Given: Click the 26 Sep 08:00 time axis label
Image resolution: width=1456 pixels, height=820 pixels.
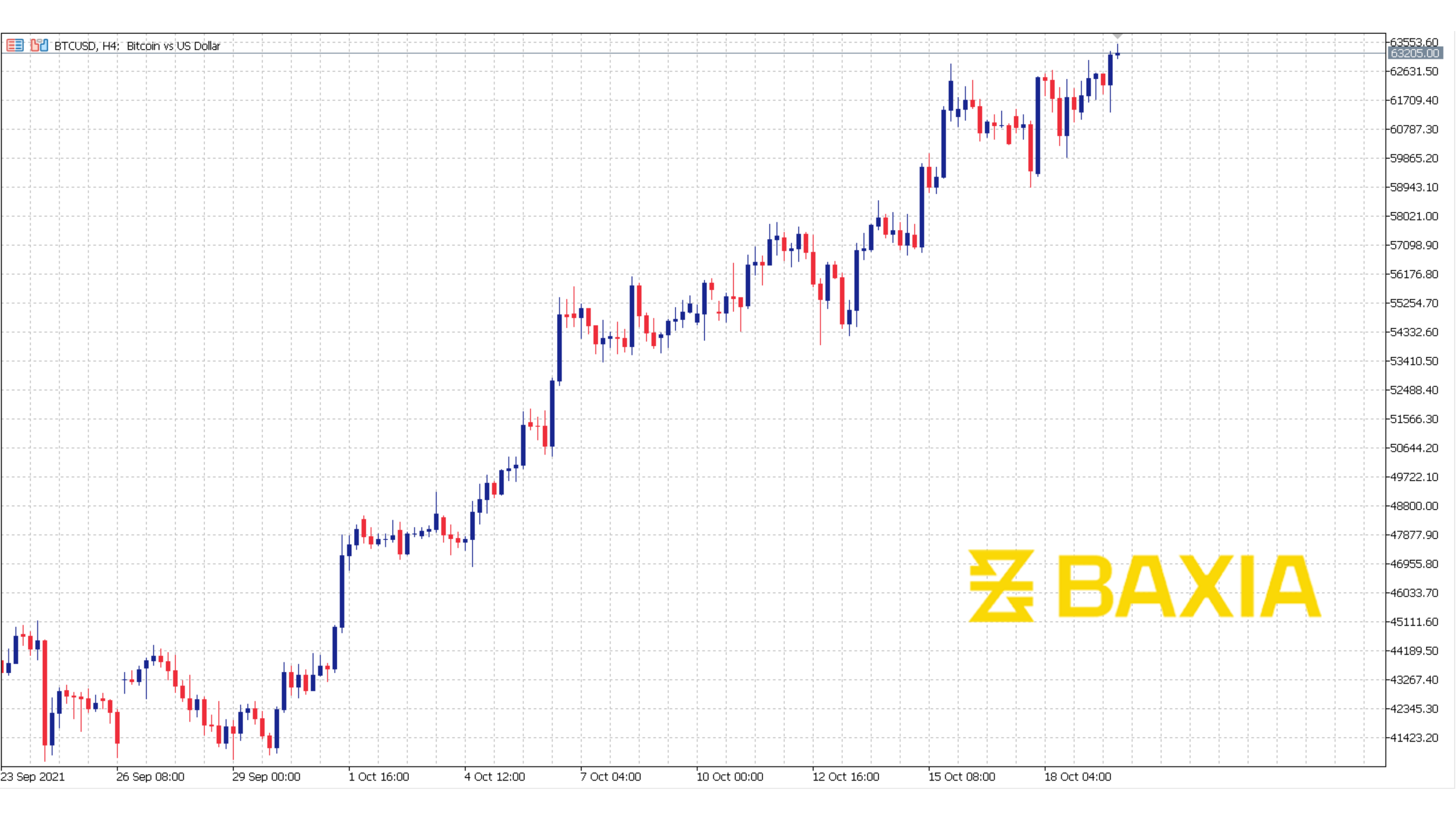Looking at the screenshot, I should [150, 777].
